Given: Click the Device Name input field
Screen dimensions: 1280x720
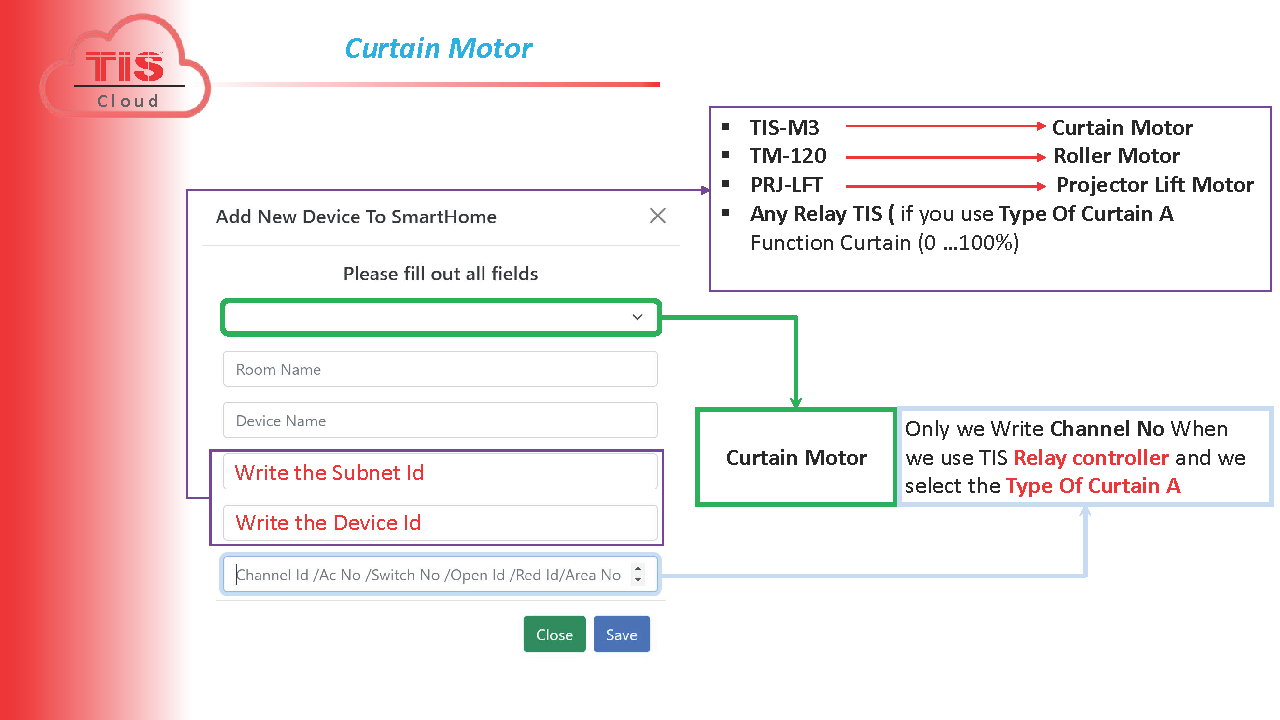Looking at the screenshot, I should 440,420.
